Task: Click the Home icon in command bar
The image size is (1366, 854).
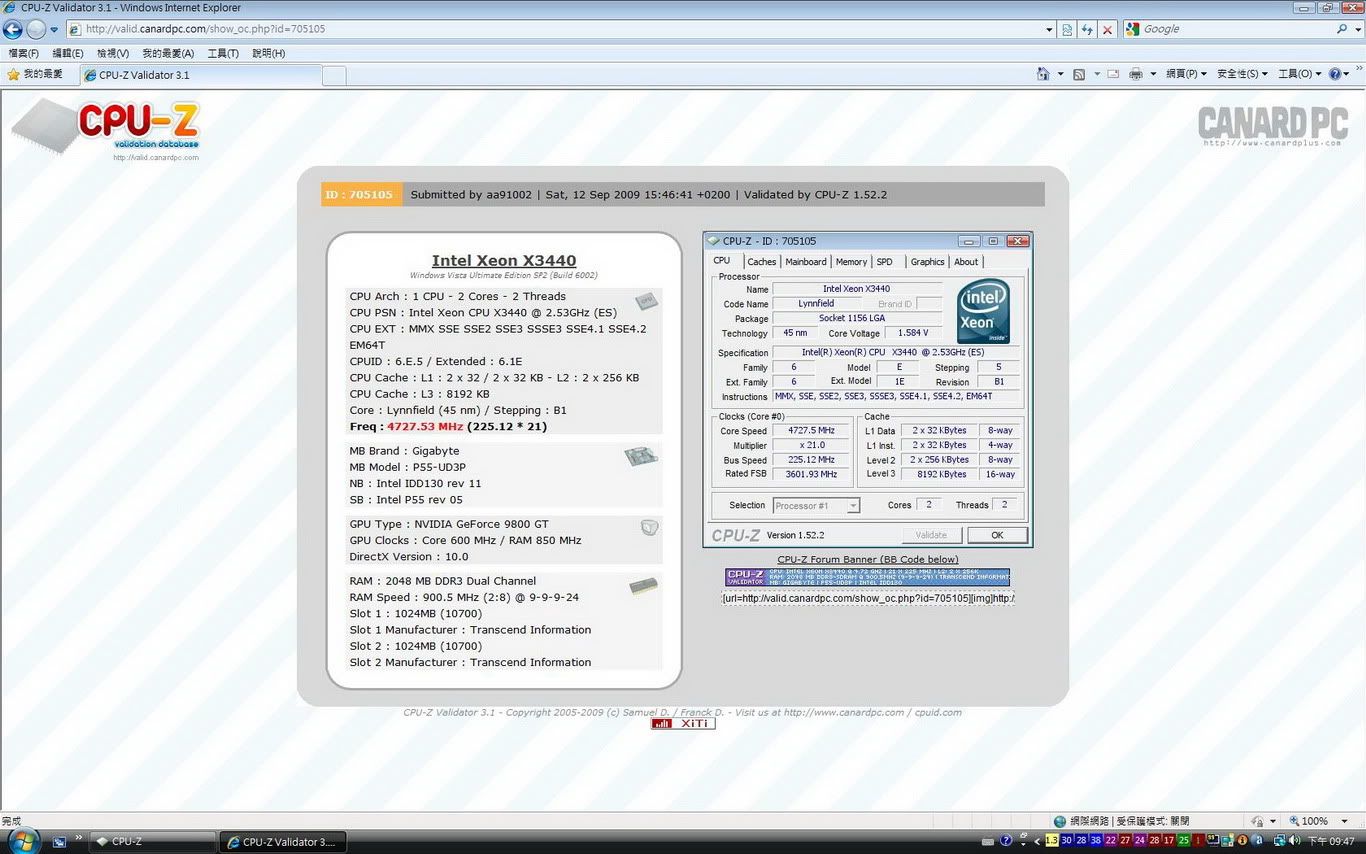Action: pyautogui.click(x=1043, y=74)
